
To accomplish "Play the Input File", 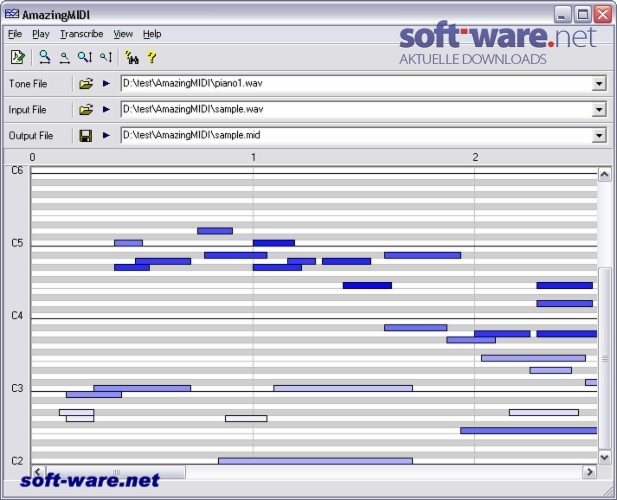I will tap(106, 109).
